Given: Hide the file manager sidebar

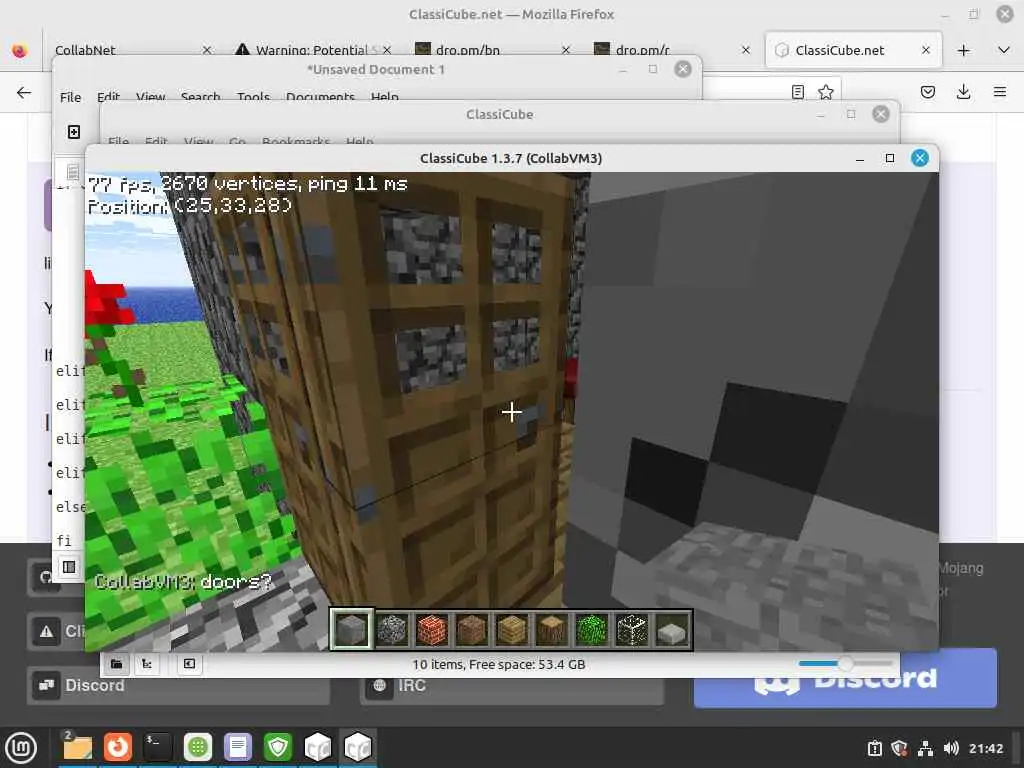Looking at the screenshot, I should click(x=189, y=664).
